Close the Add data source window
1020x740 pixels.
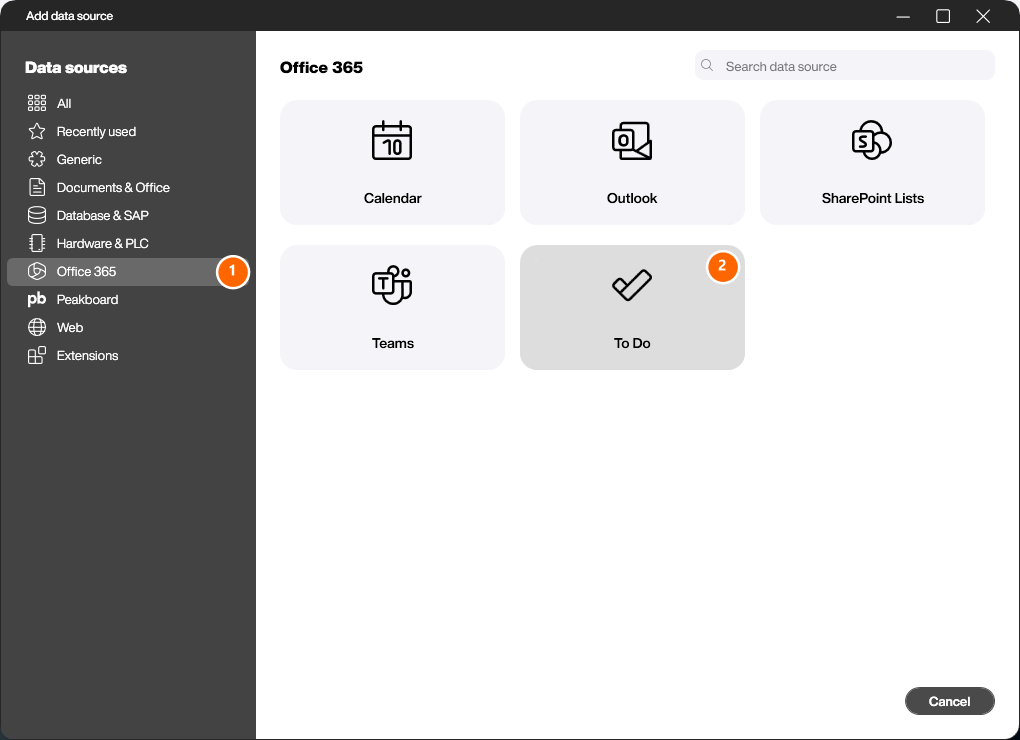click(983, 16)
